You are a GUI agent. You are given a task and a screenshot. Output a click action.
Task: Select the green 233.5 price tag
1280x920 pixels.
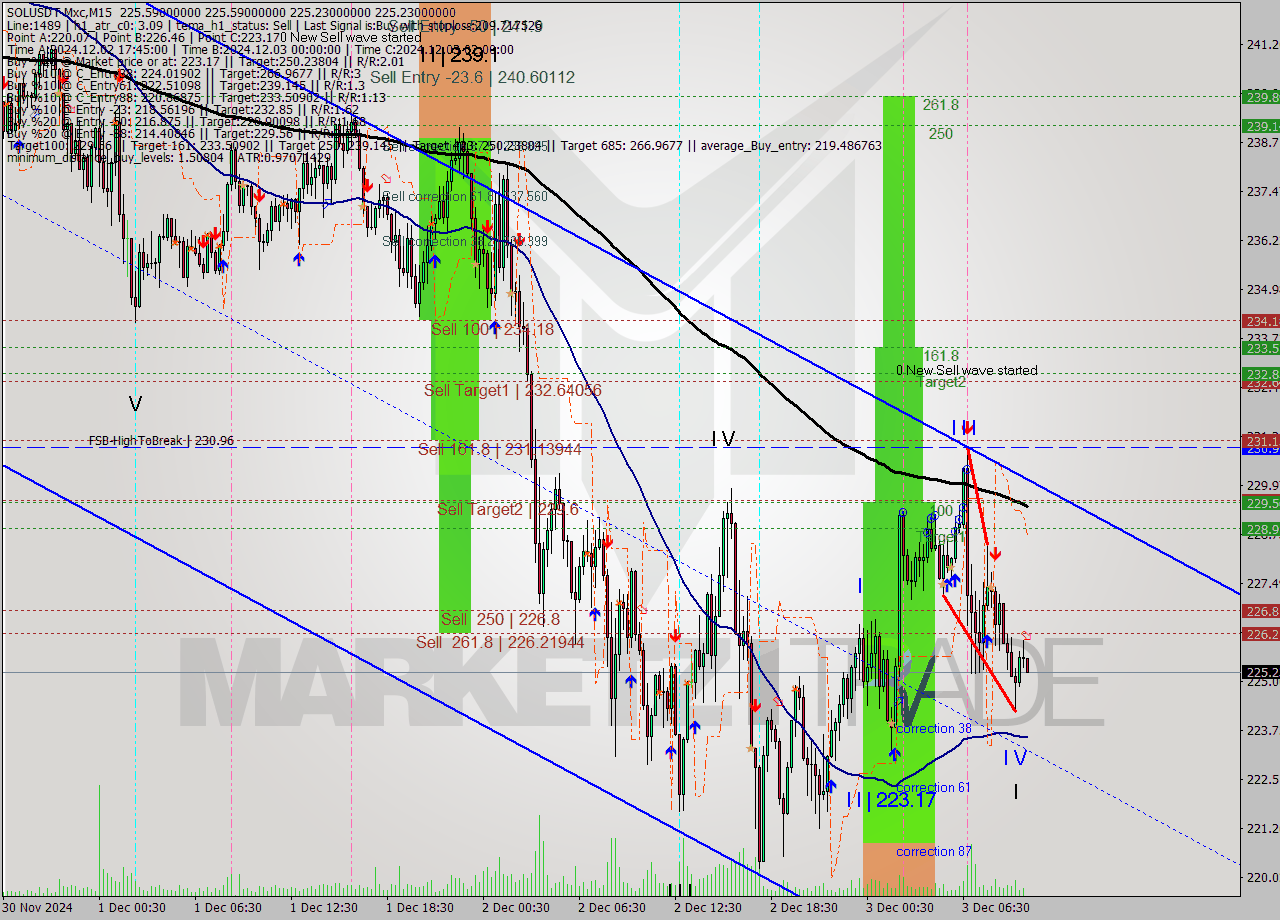coord(1260,348)
